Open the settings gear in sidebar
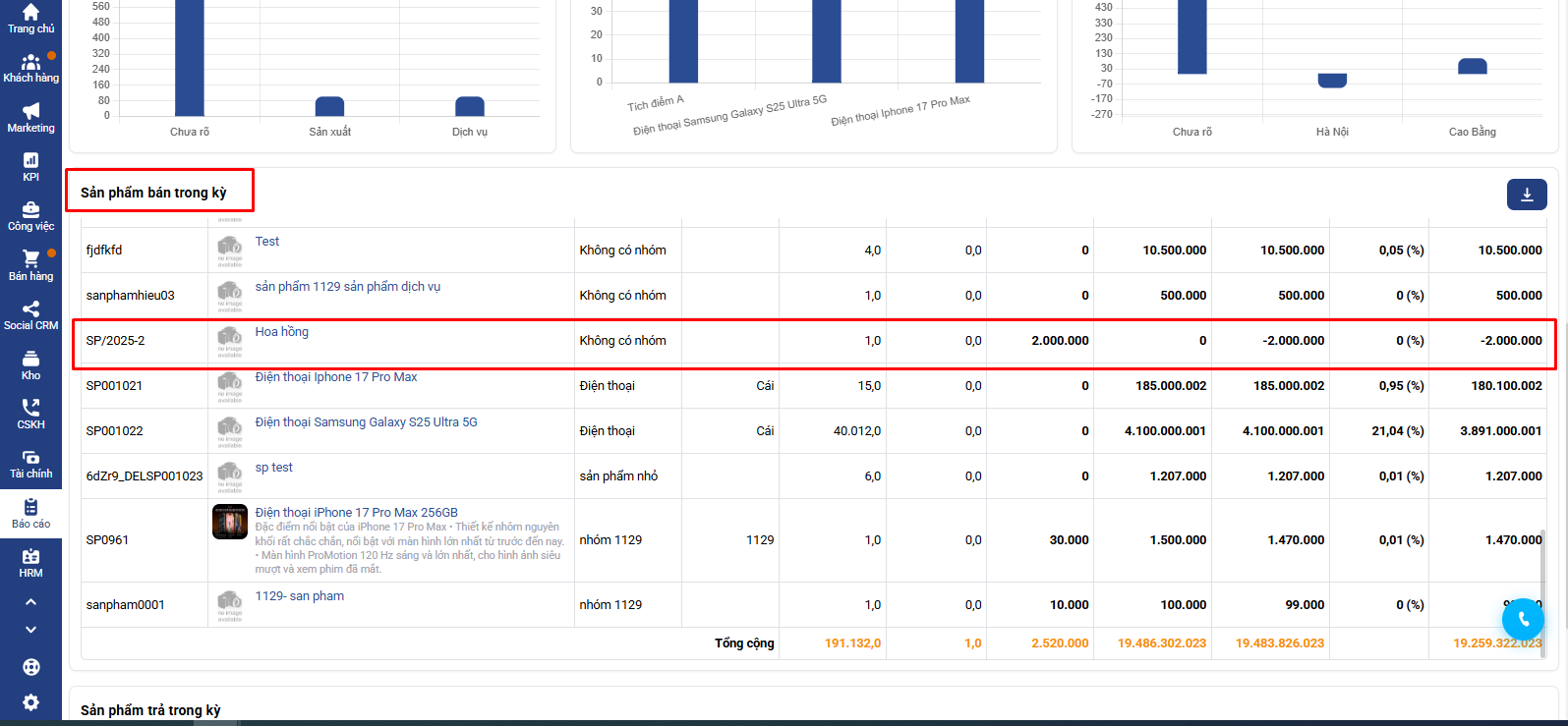Image resolution: width=1568 pixels, height=726 pixels. click(30, 702)
